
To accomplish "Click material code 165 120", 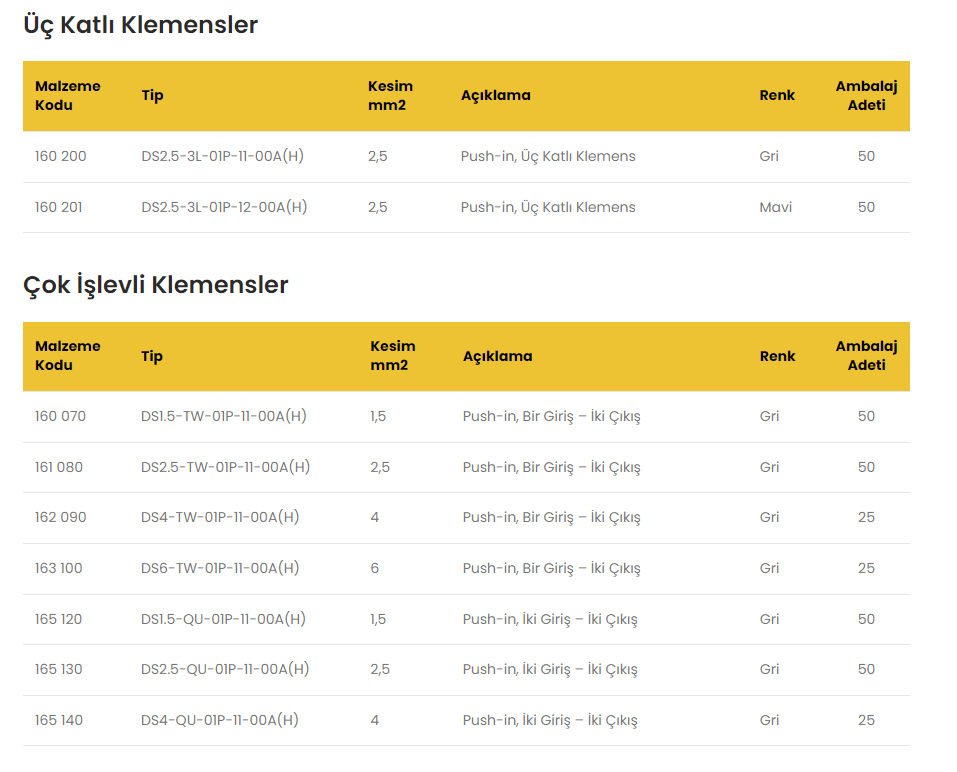I will click(59, 619).
